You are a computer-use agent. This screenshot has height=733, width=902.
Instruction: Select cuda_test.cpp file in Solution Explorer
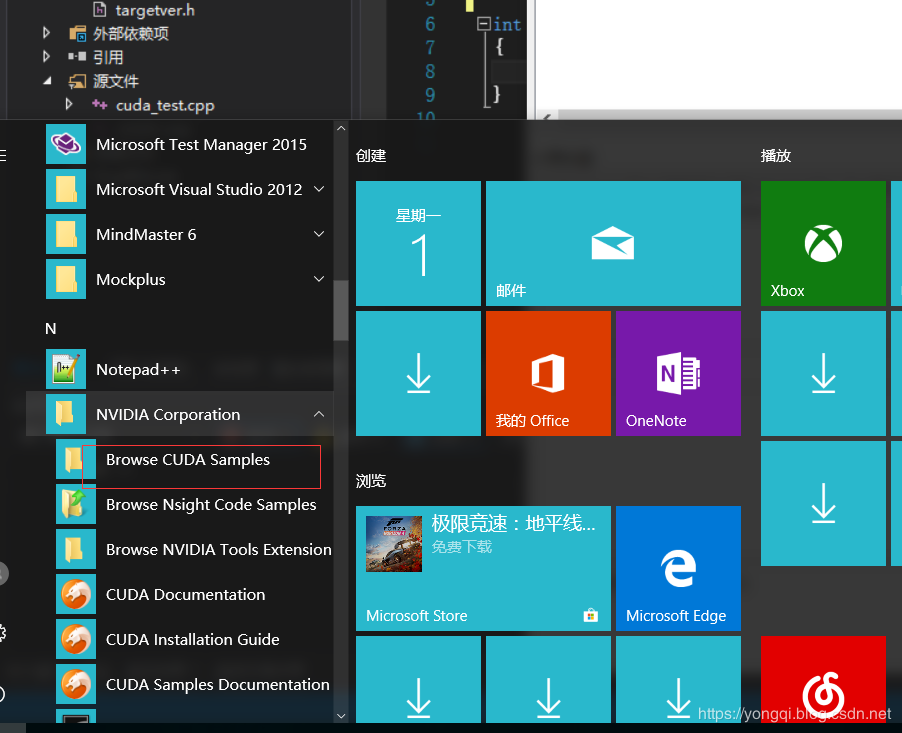pyautogui.click(x=165, y=105)
